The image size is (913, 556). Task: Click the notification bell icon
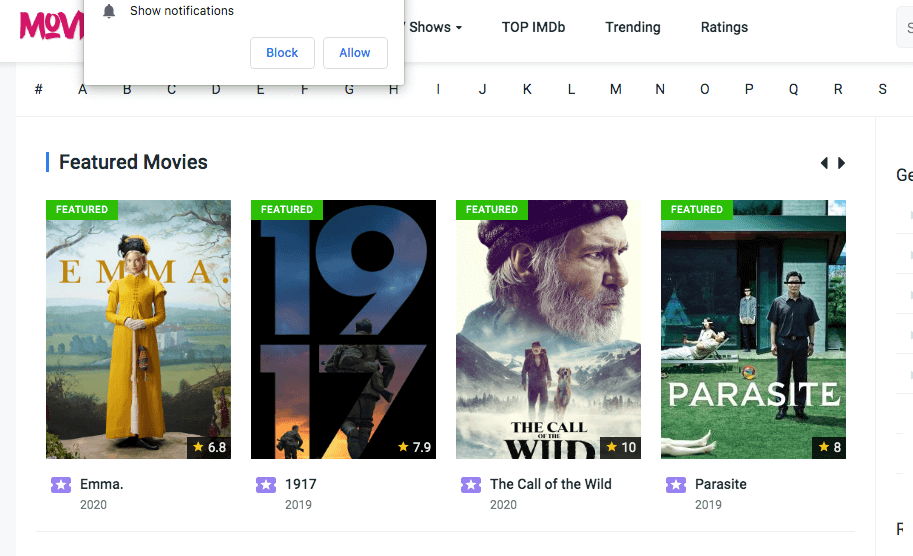click(x=109, y=11)
